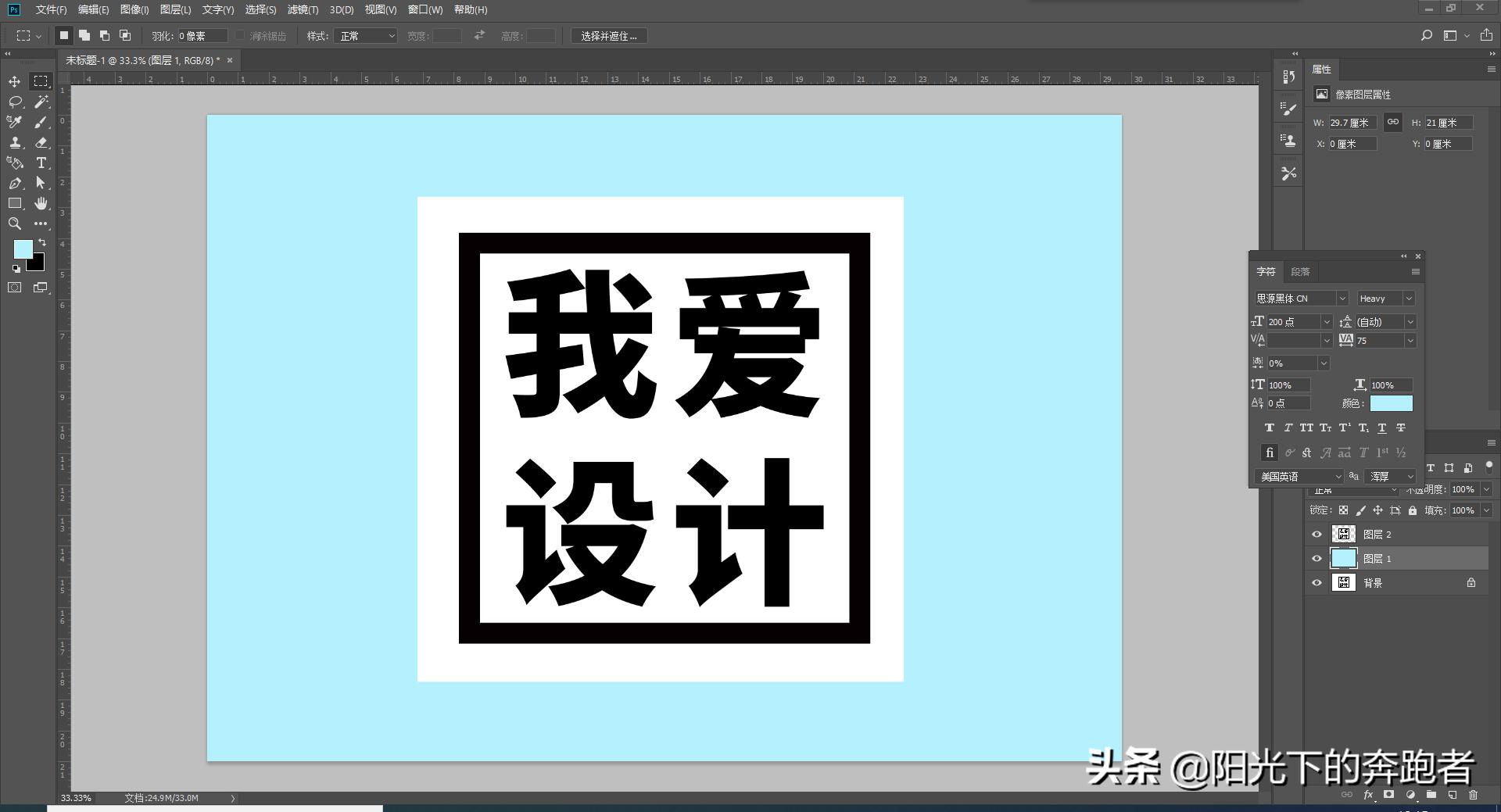
Task: Select the Horizontal Type tool
Action: pos(41,163)
